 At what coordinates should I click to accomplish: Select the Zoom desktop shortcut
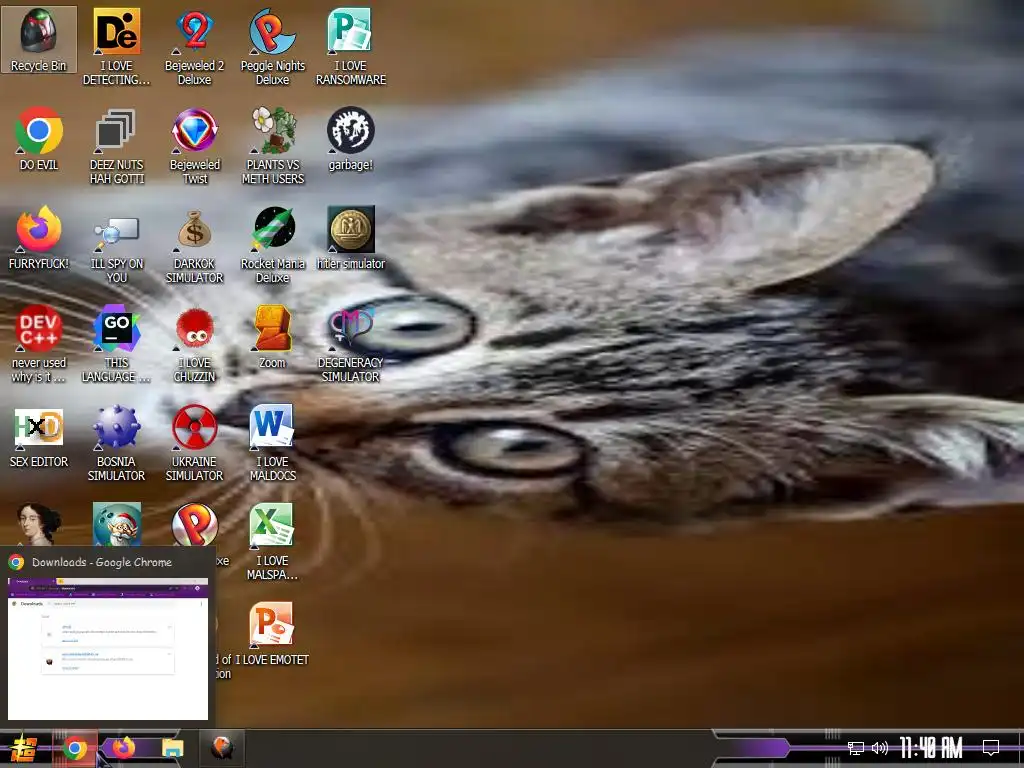click(272, 336)
